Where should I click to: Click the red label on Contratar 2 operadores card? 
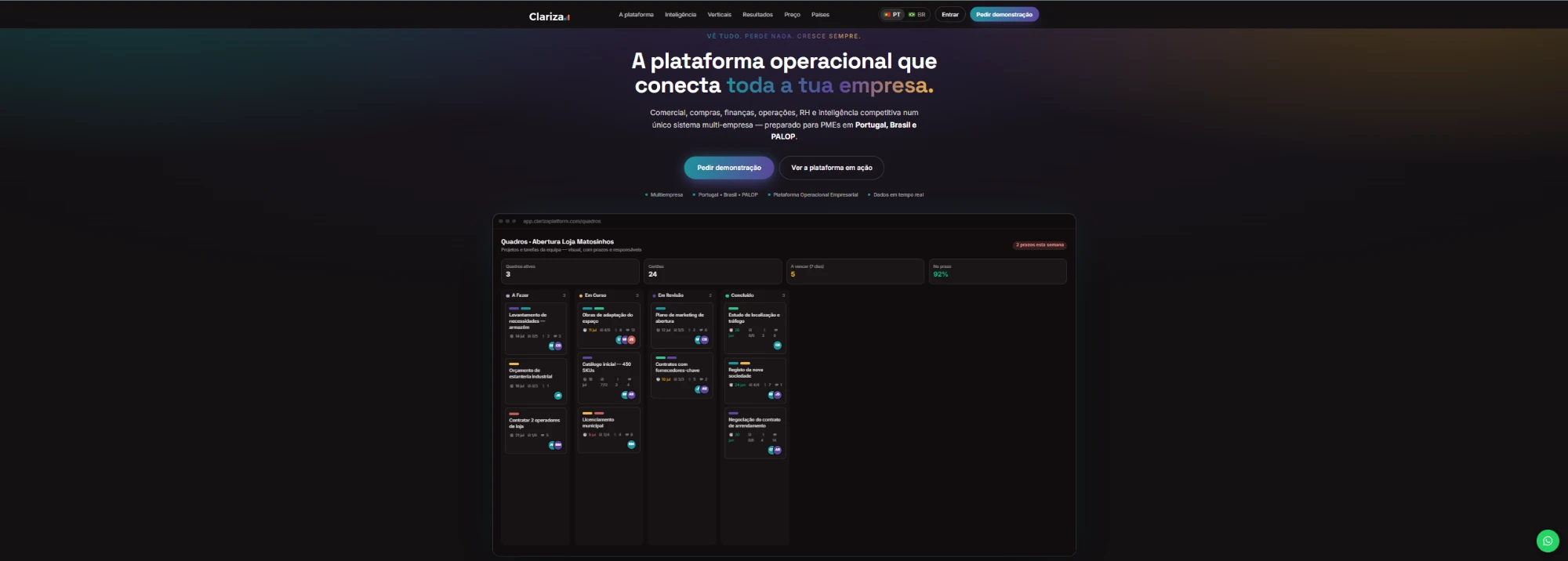514,414
